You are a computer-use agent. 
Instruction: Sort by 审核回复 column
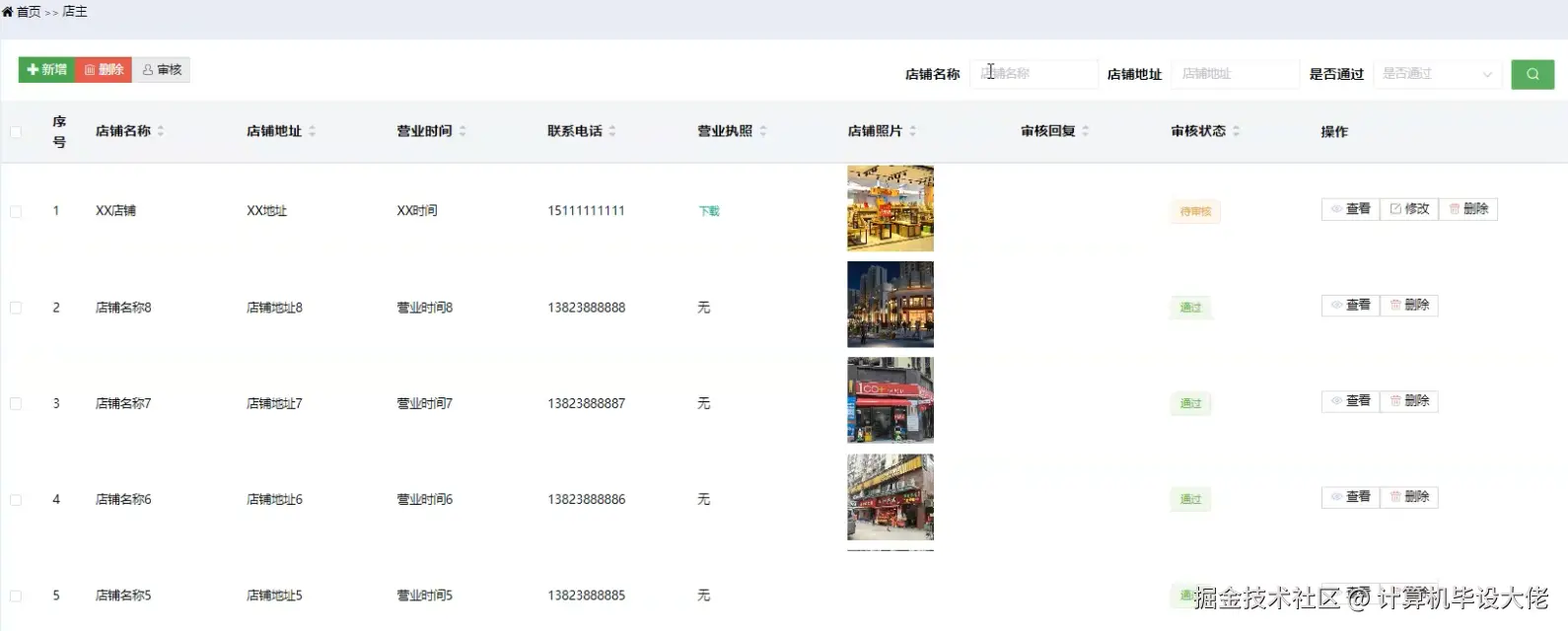[x=1086, y=131]
